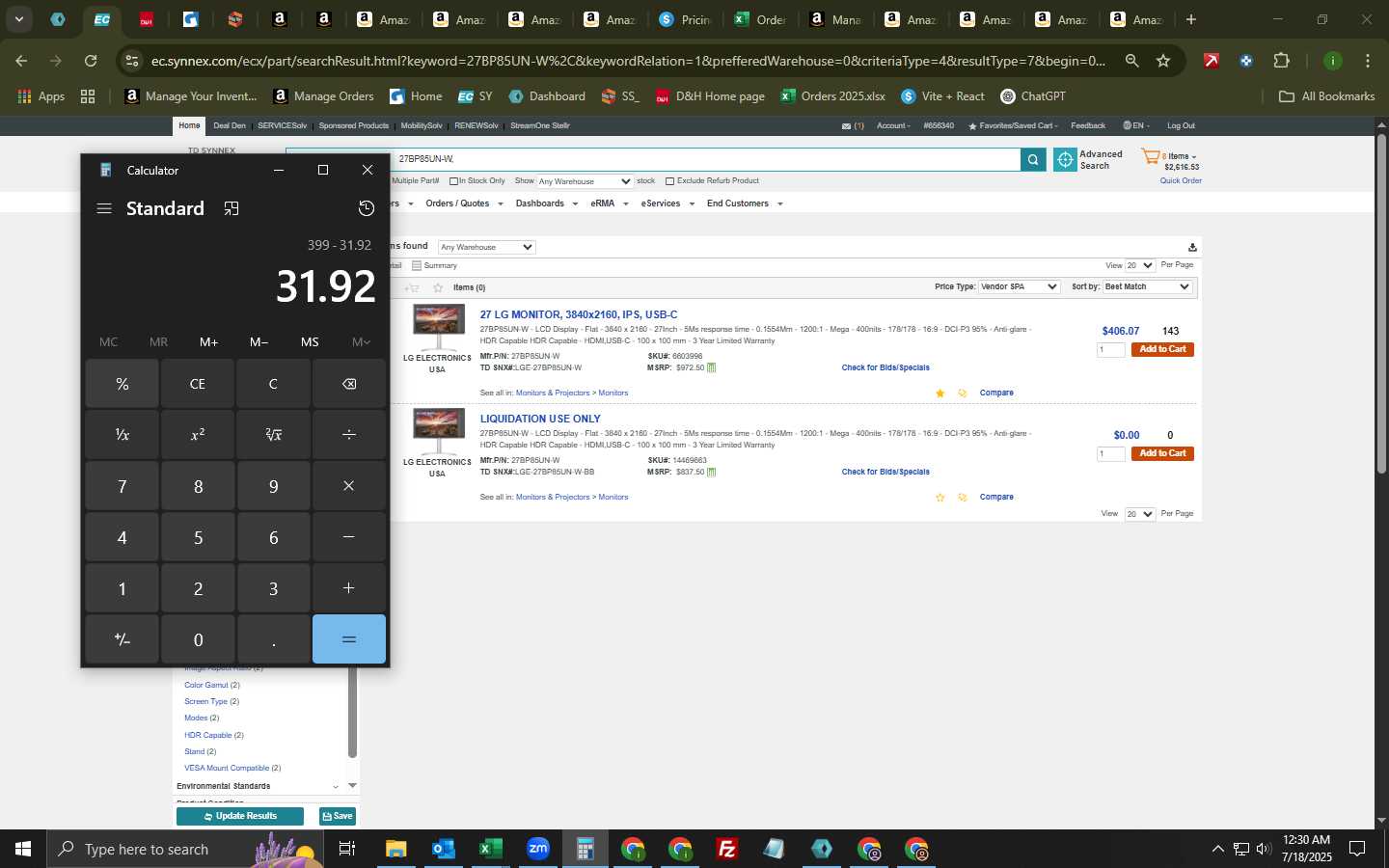The width and height of the screenshot is (1389, 868).
Task: Select the Summary view option
Action: (434, 265)
